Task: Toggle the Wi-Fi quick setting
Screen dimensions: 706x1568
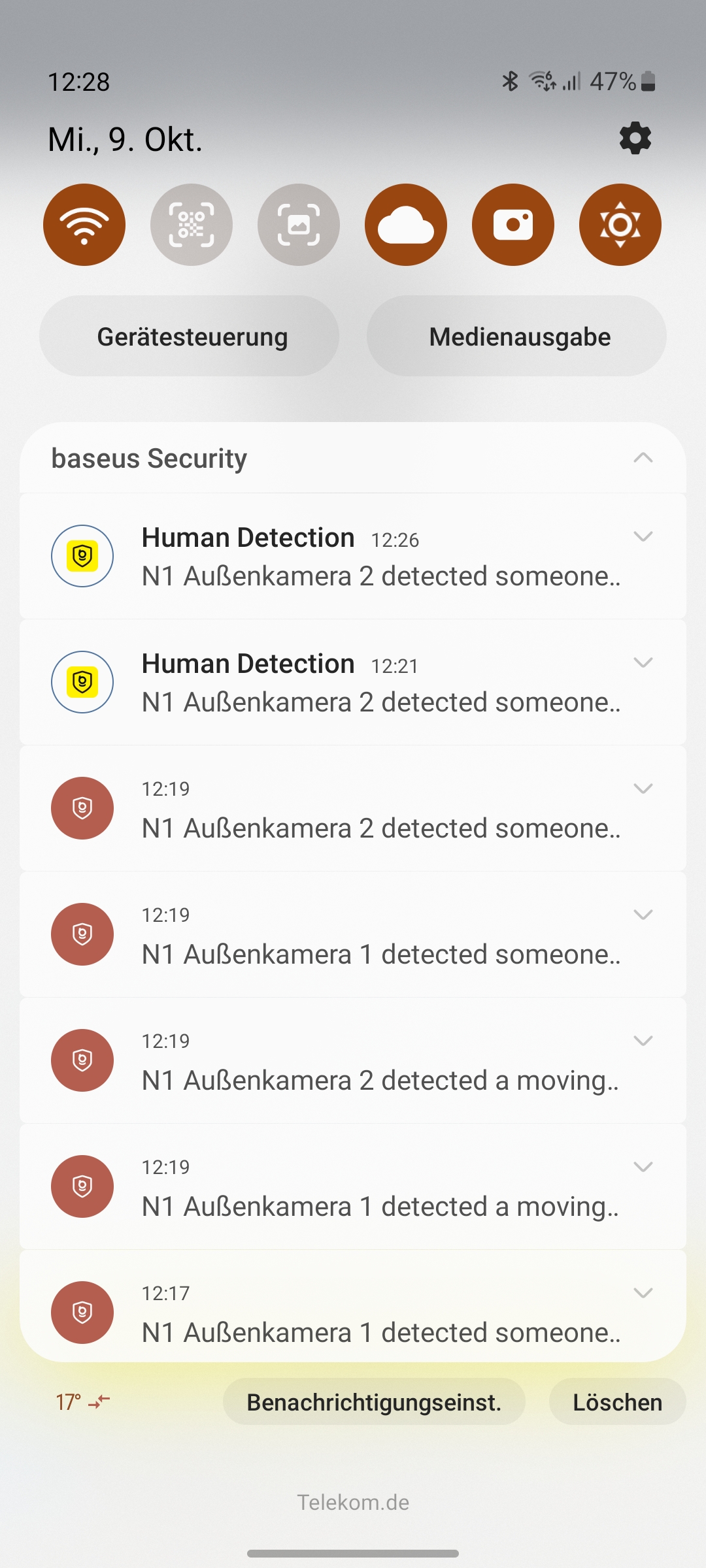Action: 84,225
